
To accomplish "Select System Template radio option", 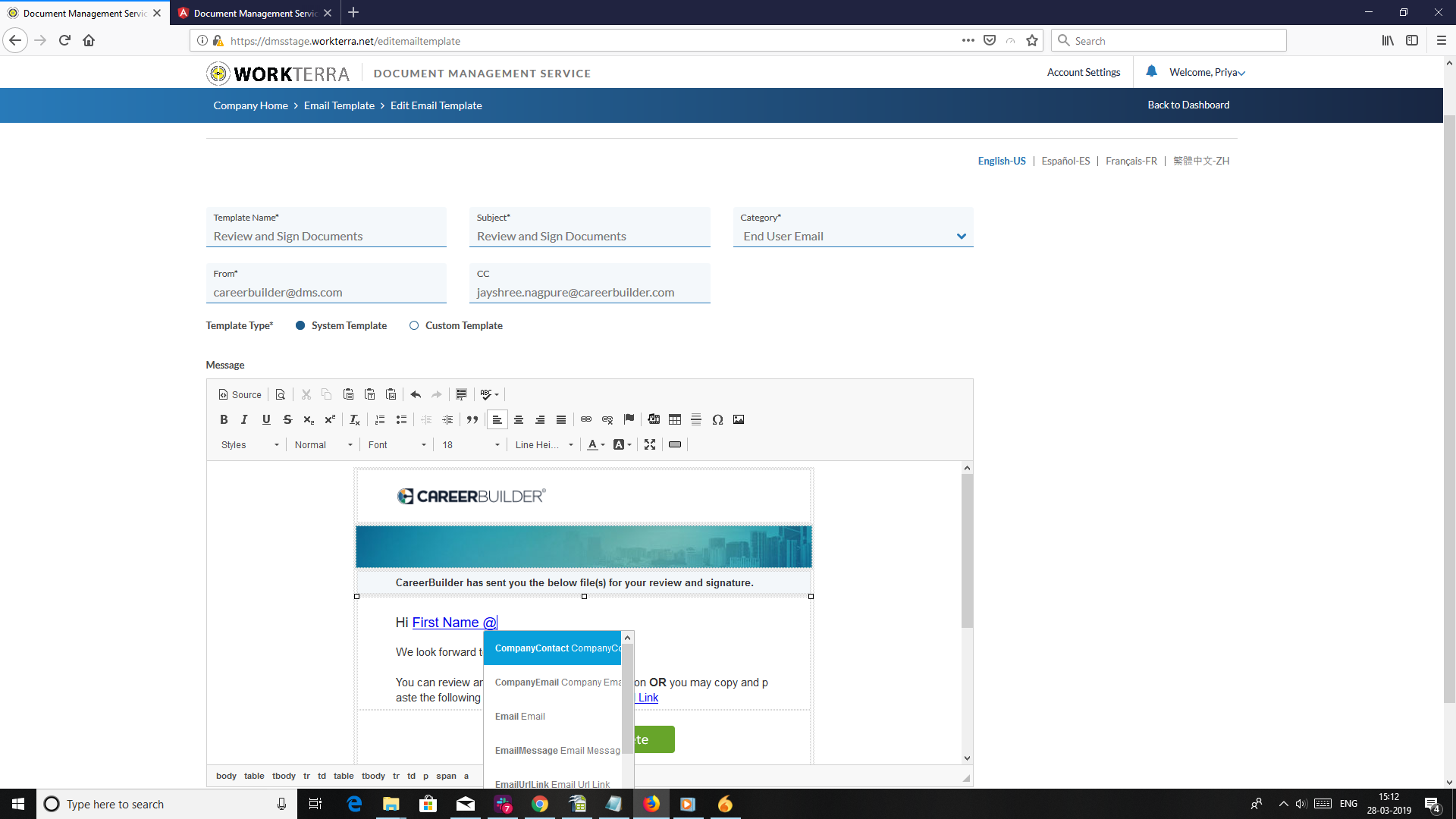I will tap(300, 325).
